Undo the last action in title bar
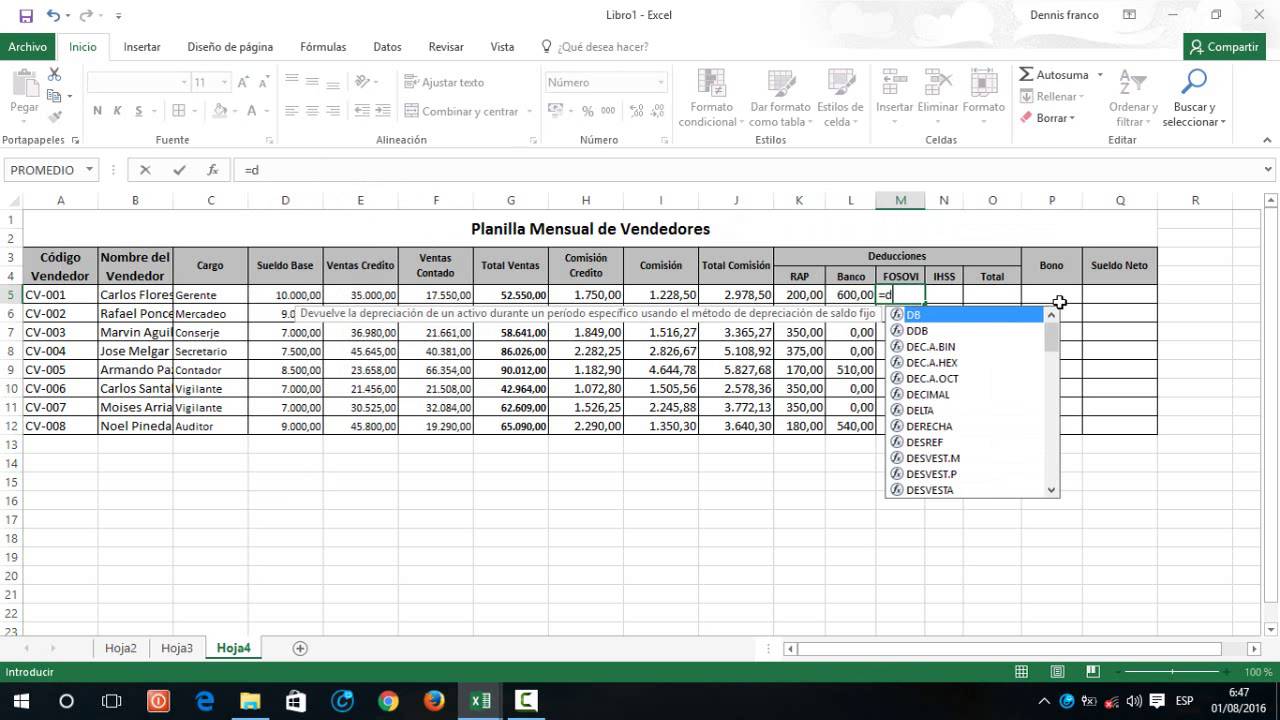Screen dimensions: 1280x720 coord(53,15)
